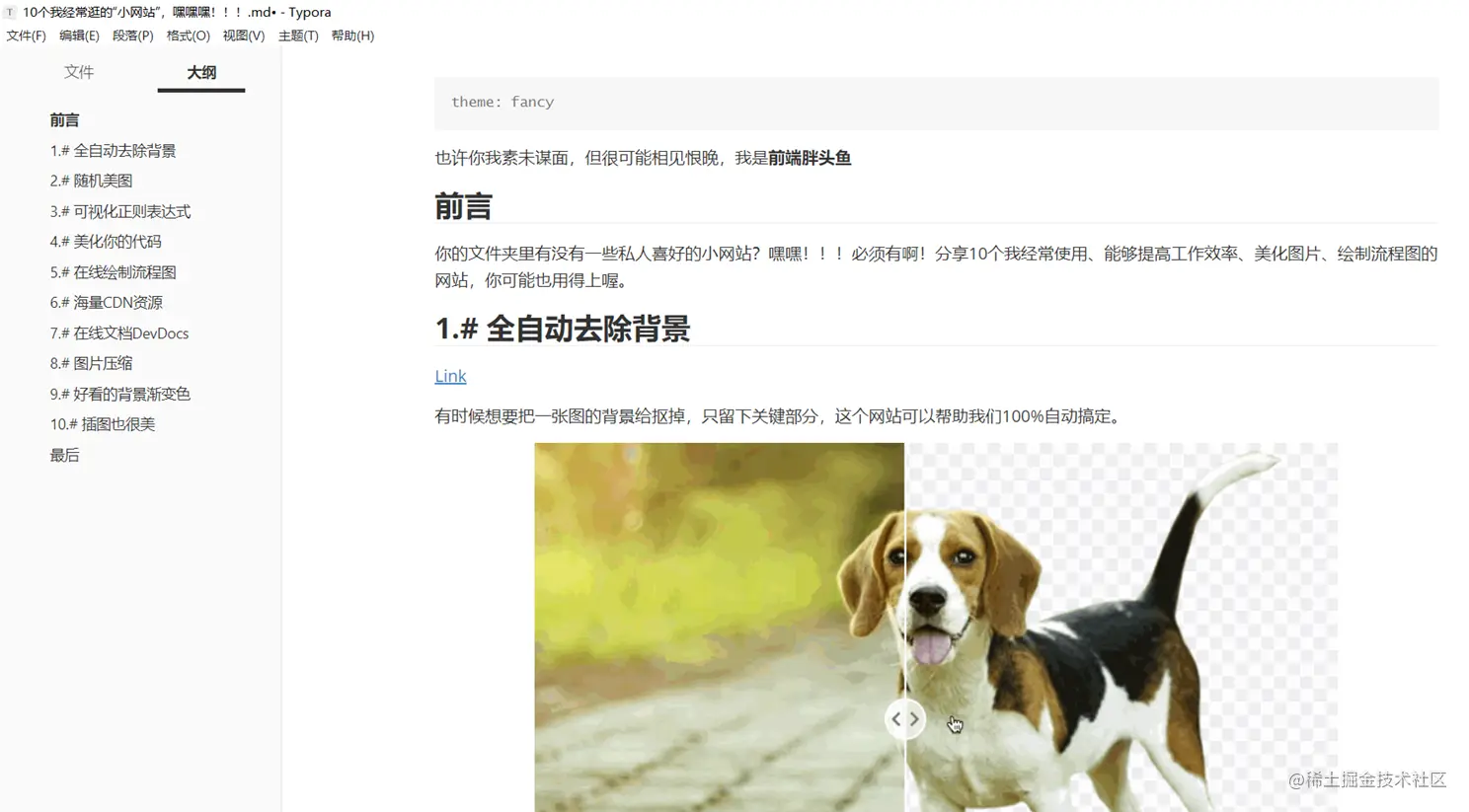Click the theme: fancy code block
Image resolution: width=1469 pixels, height=812 pixels.
coord(936,103)
